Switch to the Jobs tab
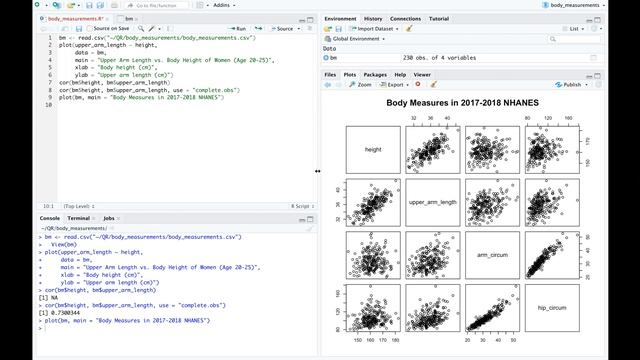The image size is (640, 360). pos(109,218)
